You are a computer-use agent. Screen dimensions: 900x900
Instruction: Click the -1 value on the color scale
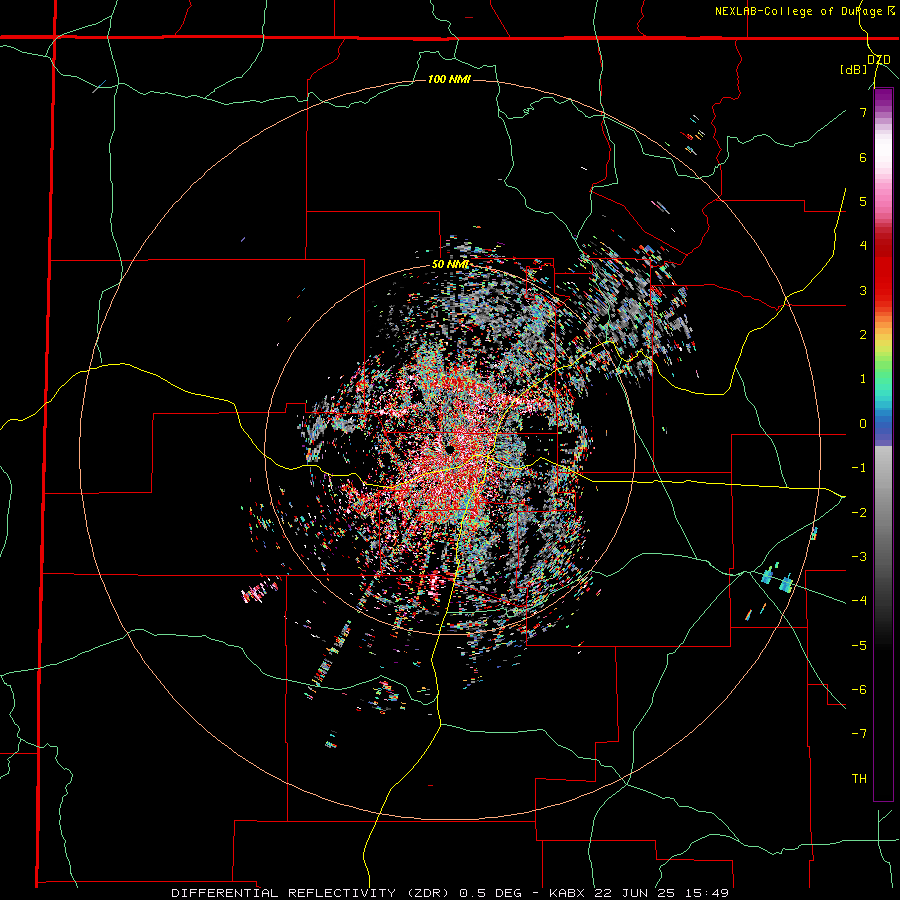pos(859,468)
